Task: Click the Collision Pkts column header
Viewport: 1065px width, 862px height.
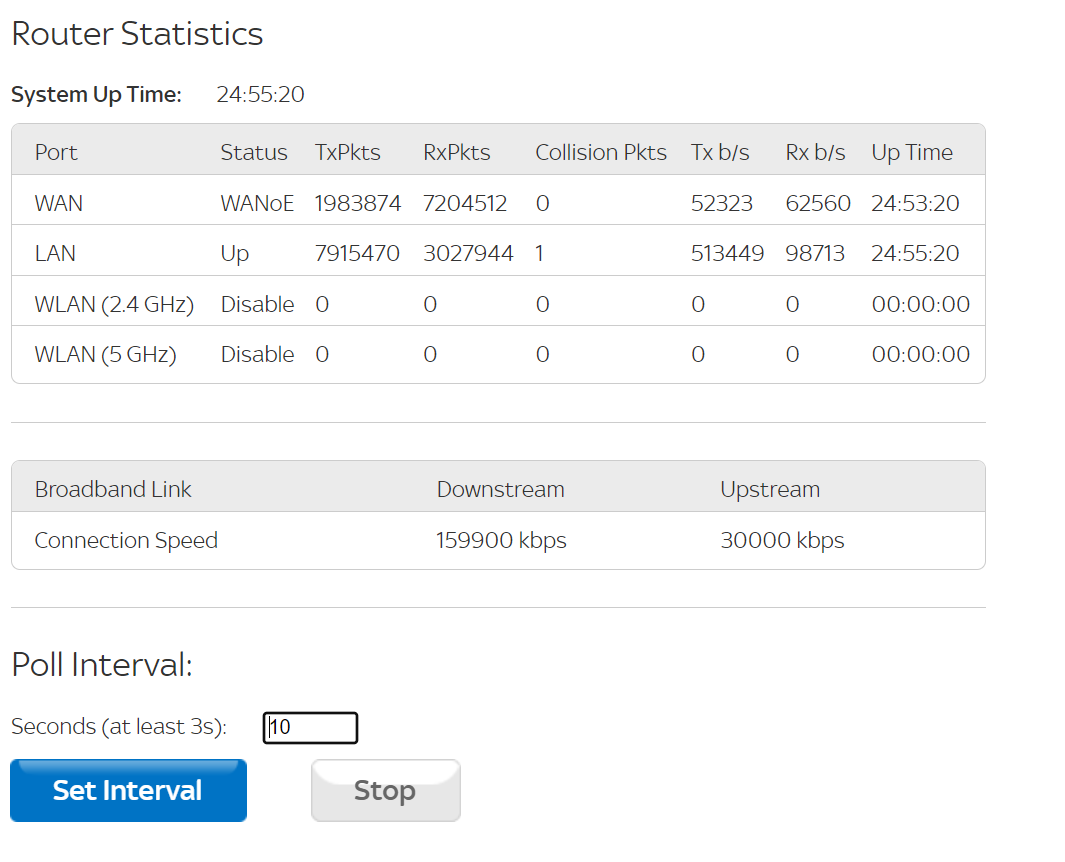Action: coord(600,152)
